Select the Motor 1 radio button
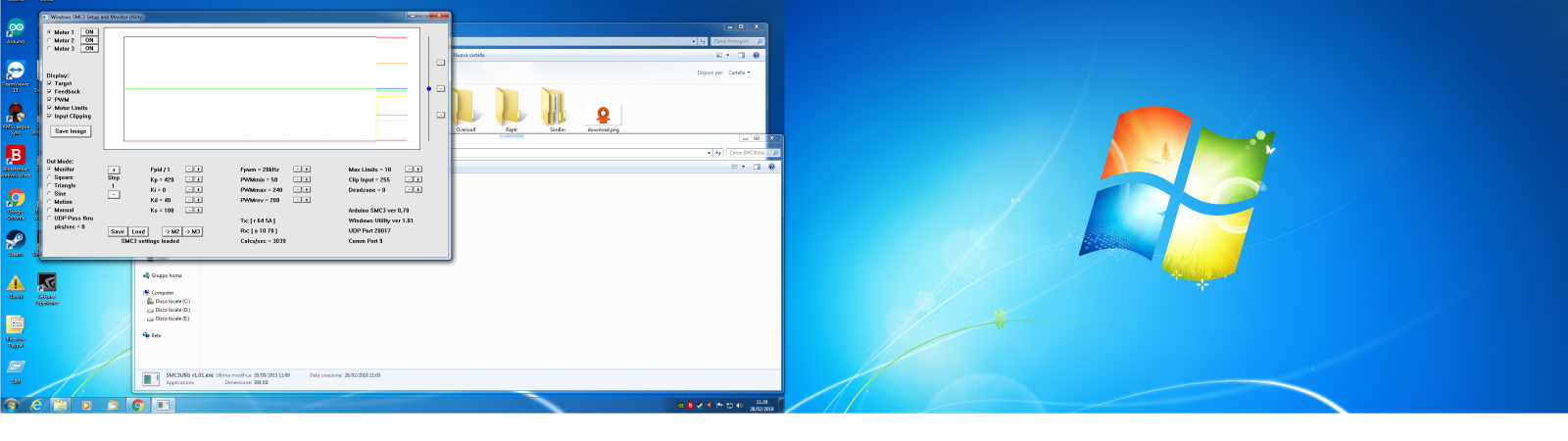The width and height of the screenshot is (1568, 441). (x=50, y=32)
